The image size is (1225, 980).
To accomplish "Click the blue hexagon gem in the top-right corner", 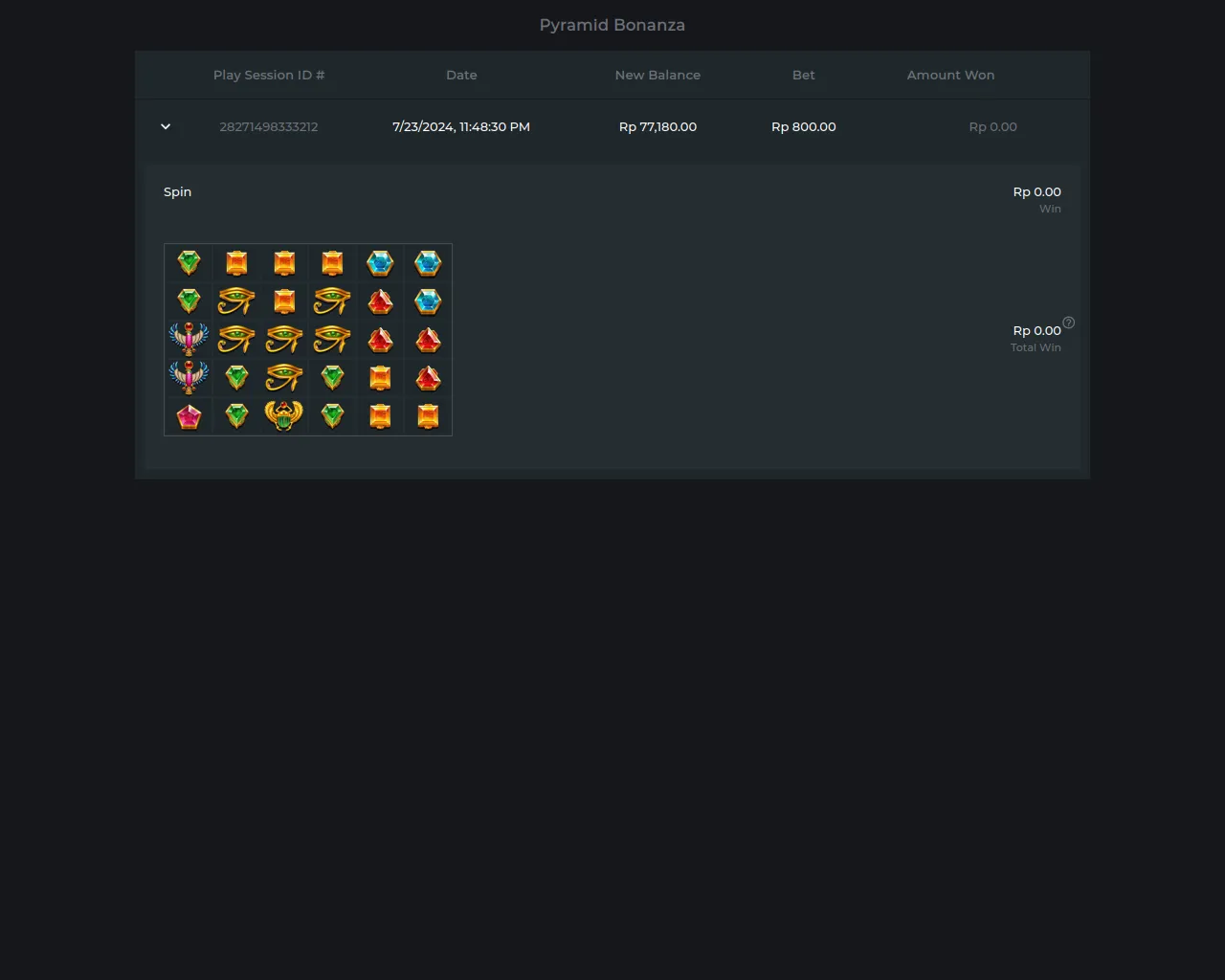I will (428, 262).
